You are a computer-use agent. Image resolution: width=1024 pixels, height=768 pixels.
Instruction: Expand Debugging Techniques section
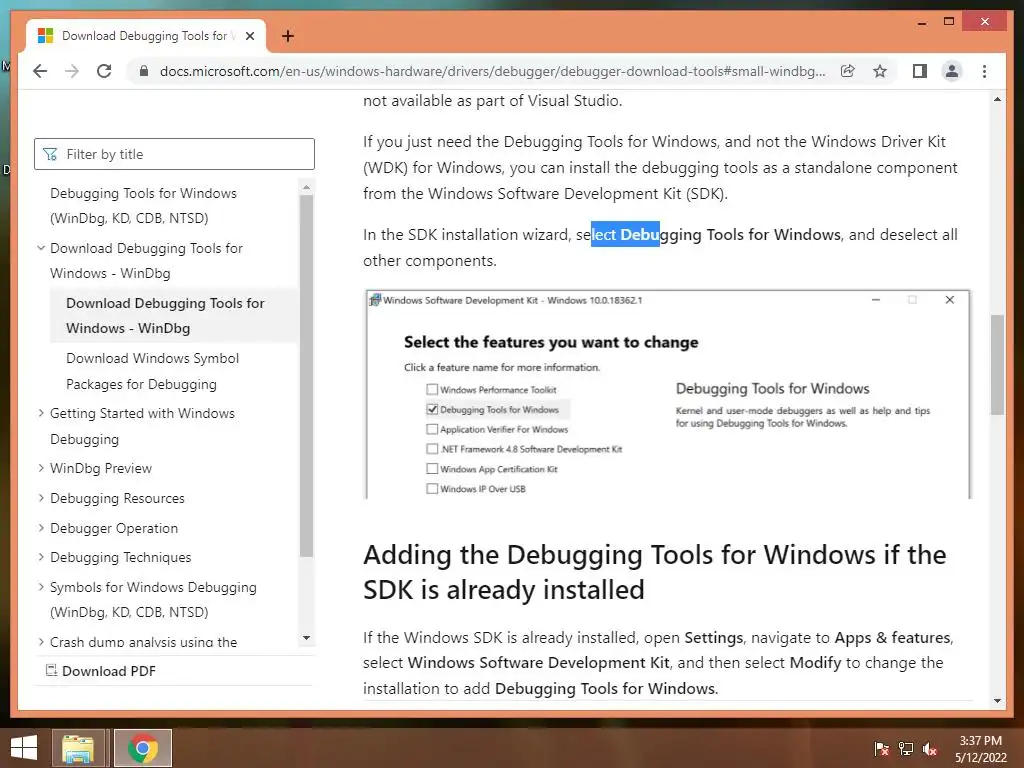click(41, 557)
